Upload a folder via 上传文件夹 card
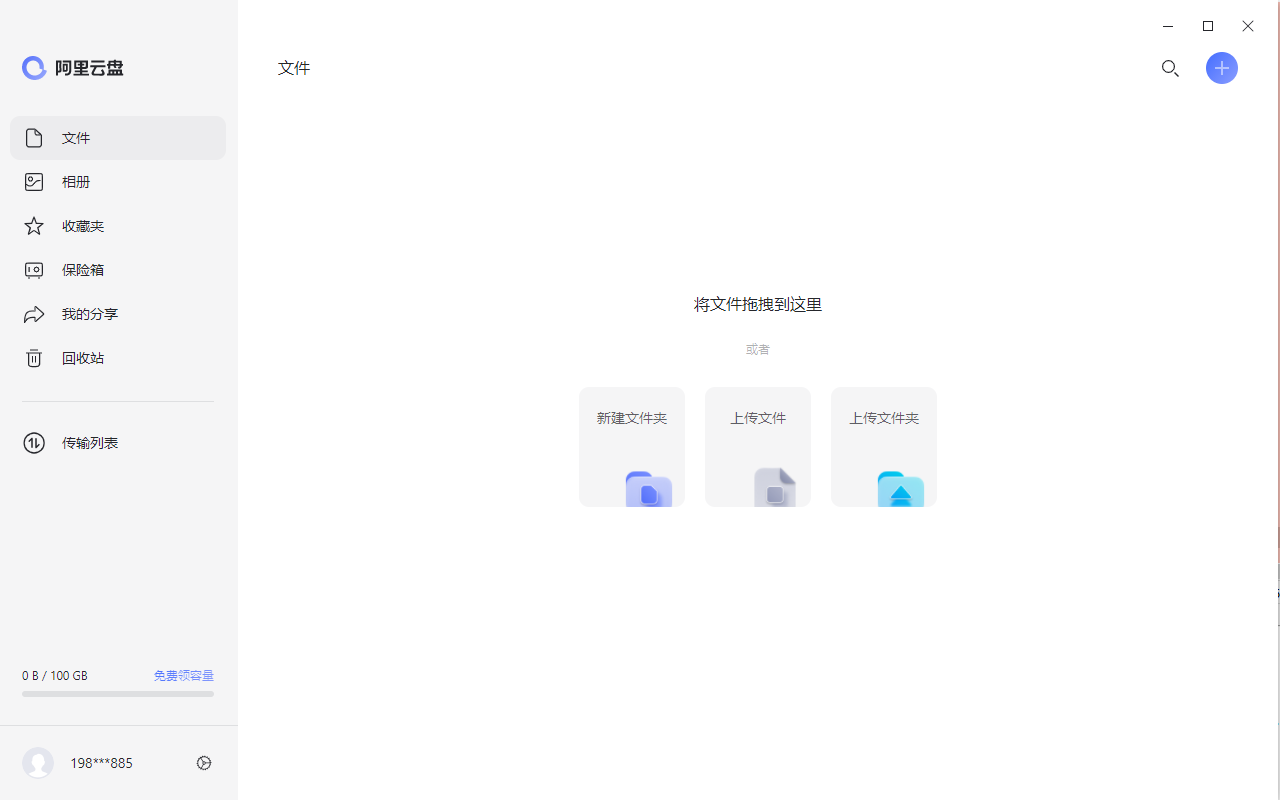The width and height of the screenshot is (1280, 800). pyautogui.click(x=883, y=446)
